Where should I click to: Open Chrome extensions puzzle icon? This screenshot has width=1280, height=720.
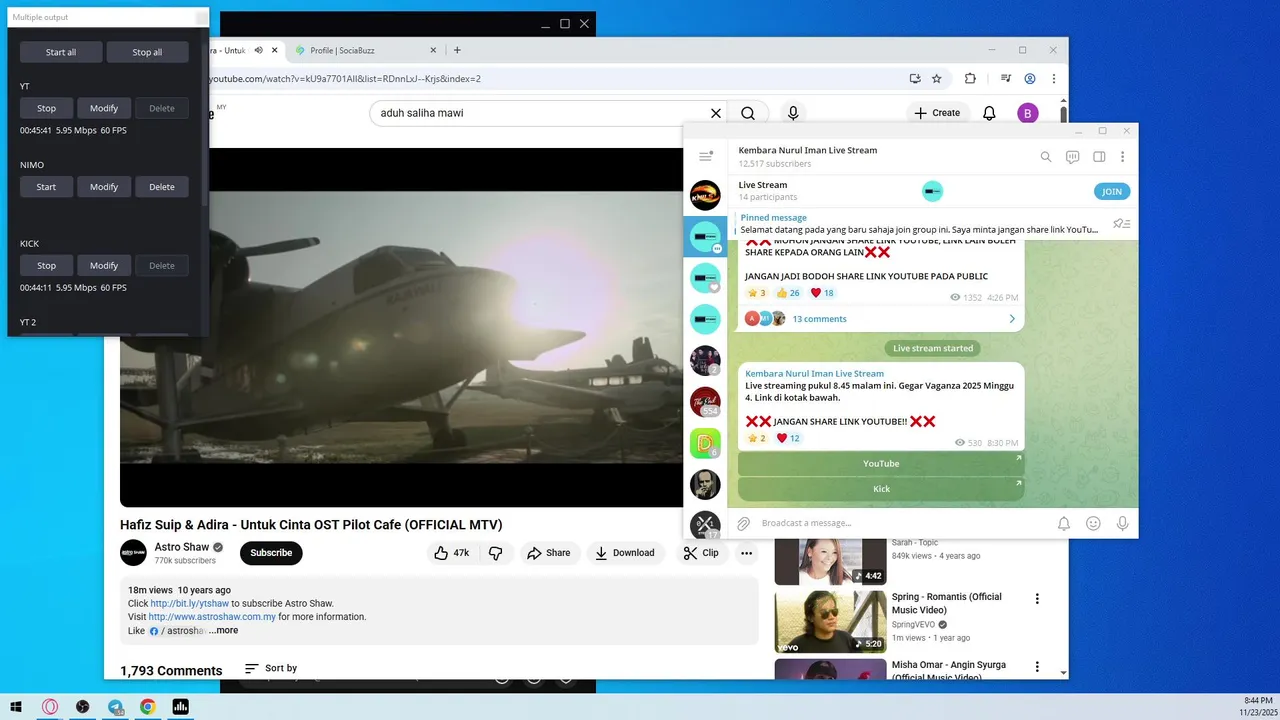click(x=970, y=79)
